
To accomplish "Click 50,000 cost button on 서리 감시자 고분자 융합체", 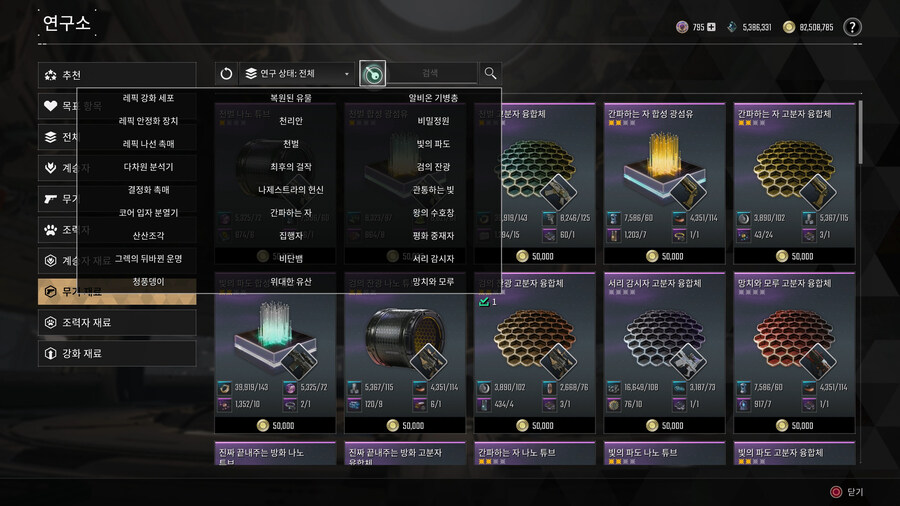I will coord(665,426).
